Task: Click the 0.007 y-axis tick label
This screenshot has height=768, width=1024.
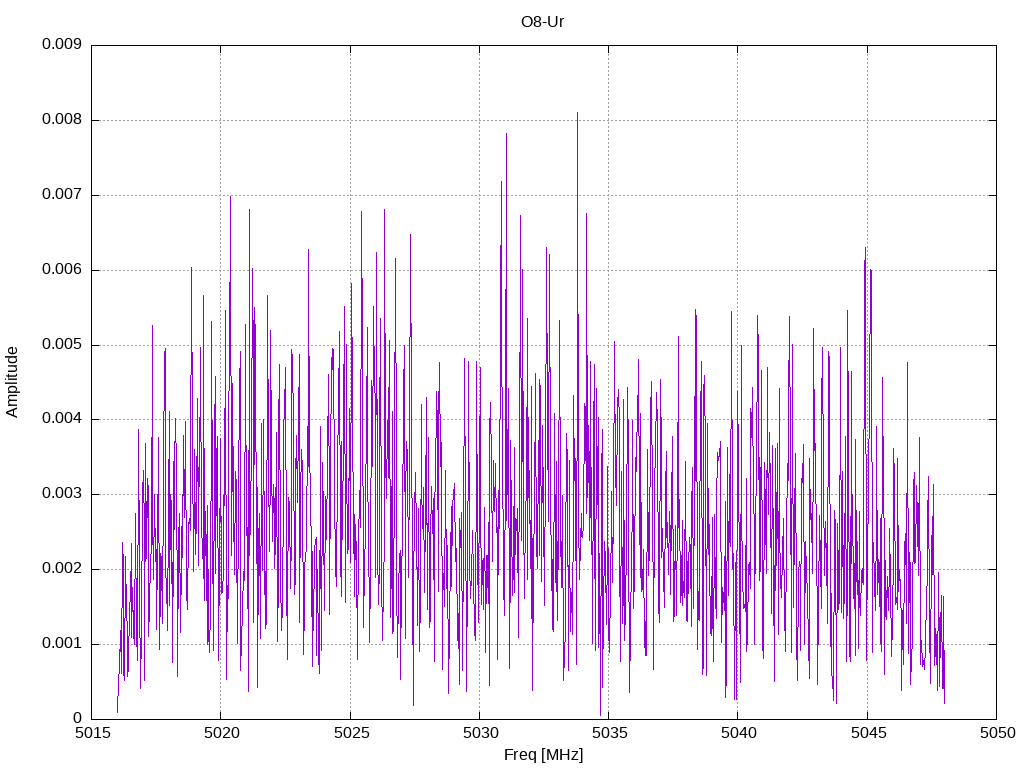Action: 62,195
